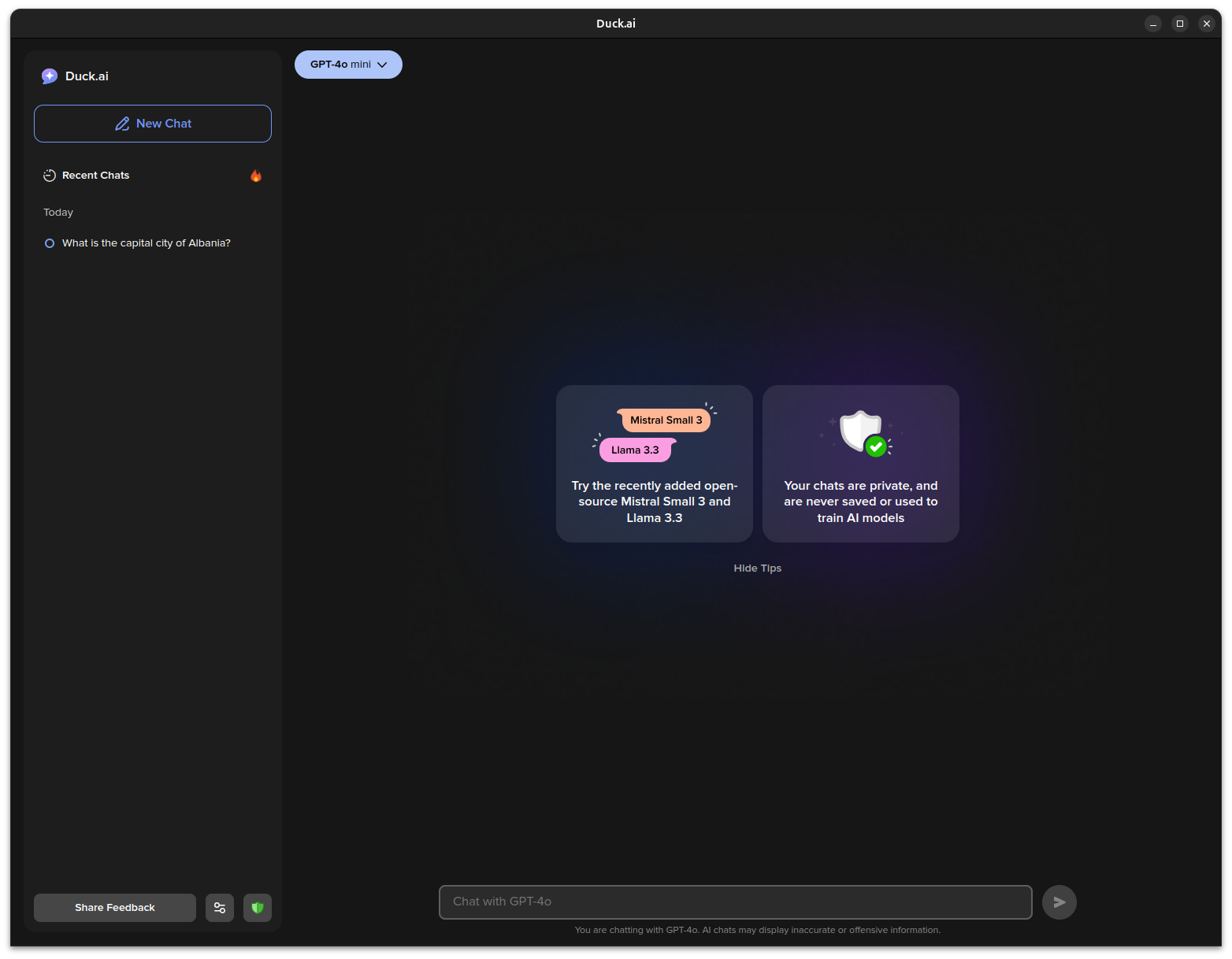The image size is (1232, 959).
Task: Start a New Chat
Action: [152, 124]
